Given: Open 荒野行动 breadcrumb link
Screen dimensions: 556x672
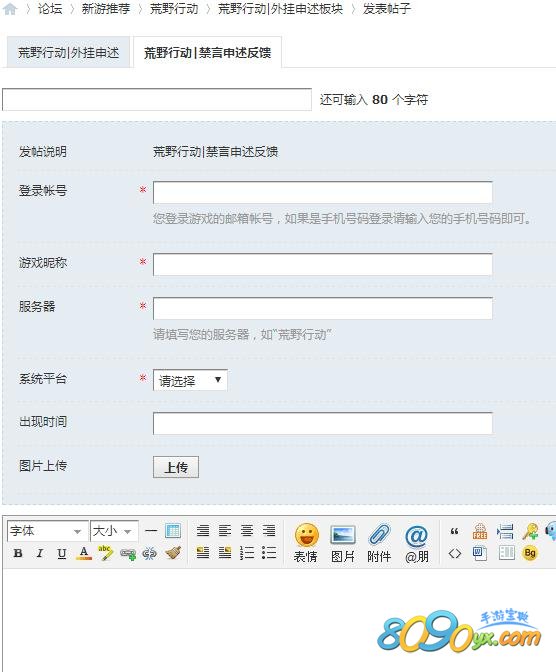Looking at the screenshot, I should [x=174, y=9].
